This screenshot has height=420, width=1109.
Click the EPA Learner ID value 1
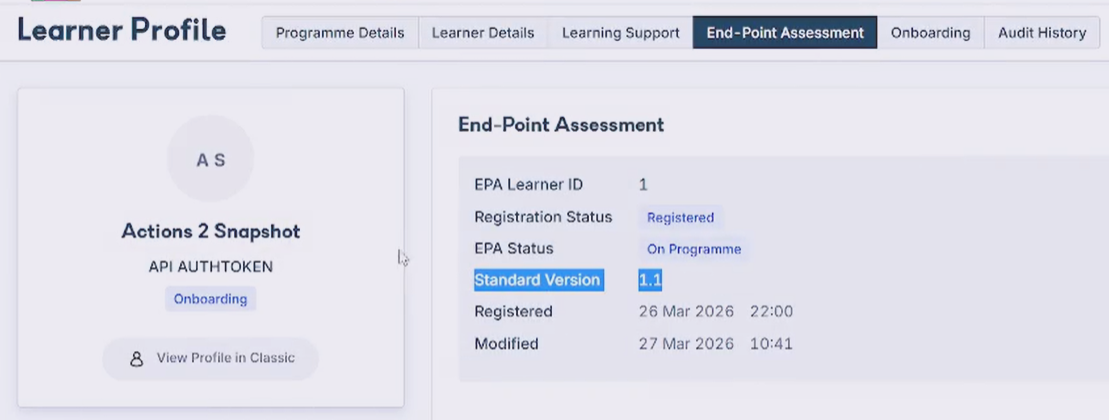click(643, 185)
